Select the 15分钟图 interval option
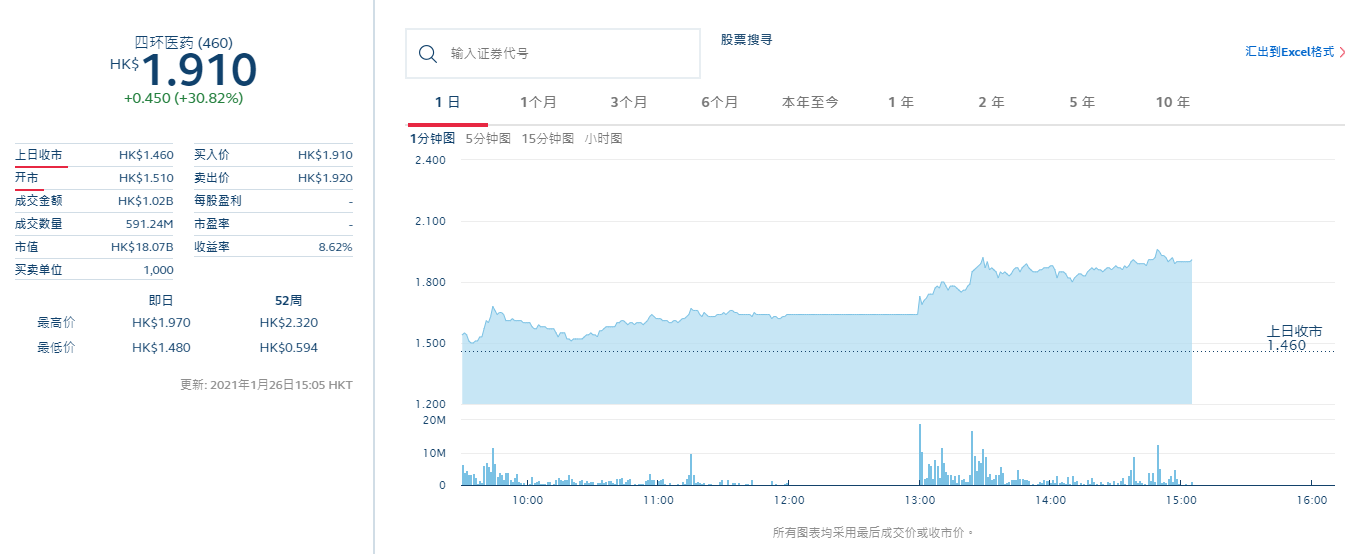This screenshot has height=554, width=1361. click(548, 139)
